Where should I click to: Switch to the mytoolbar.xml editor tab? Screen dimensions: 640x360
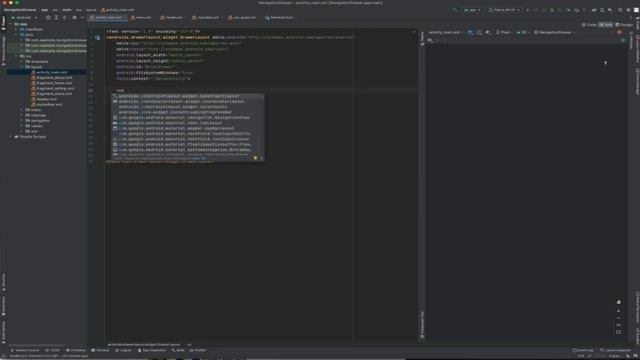205,18
